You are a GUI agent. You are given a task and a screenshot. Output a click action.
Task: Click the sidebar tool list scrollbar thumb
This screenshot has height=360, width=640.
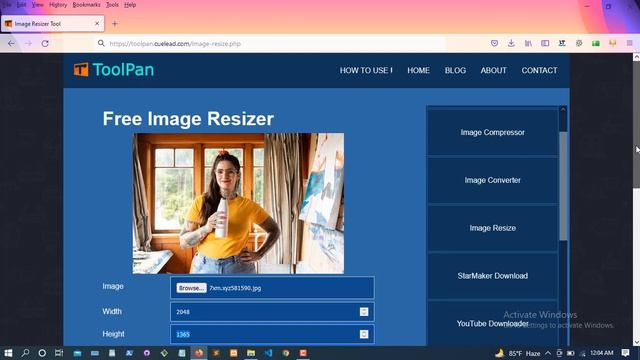pos(563,186)
